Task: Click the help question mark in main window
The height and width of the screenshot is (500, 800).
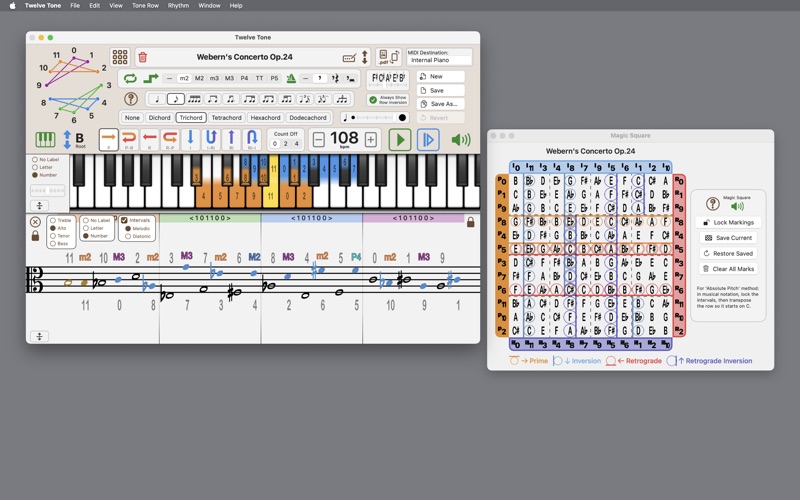Action: click(131, 98)
